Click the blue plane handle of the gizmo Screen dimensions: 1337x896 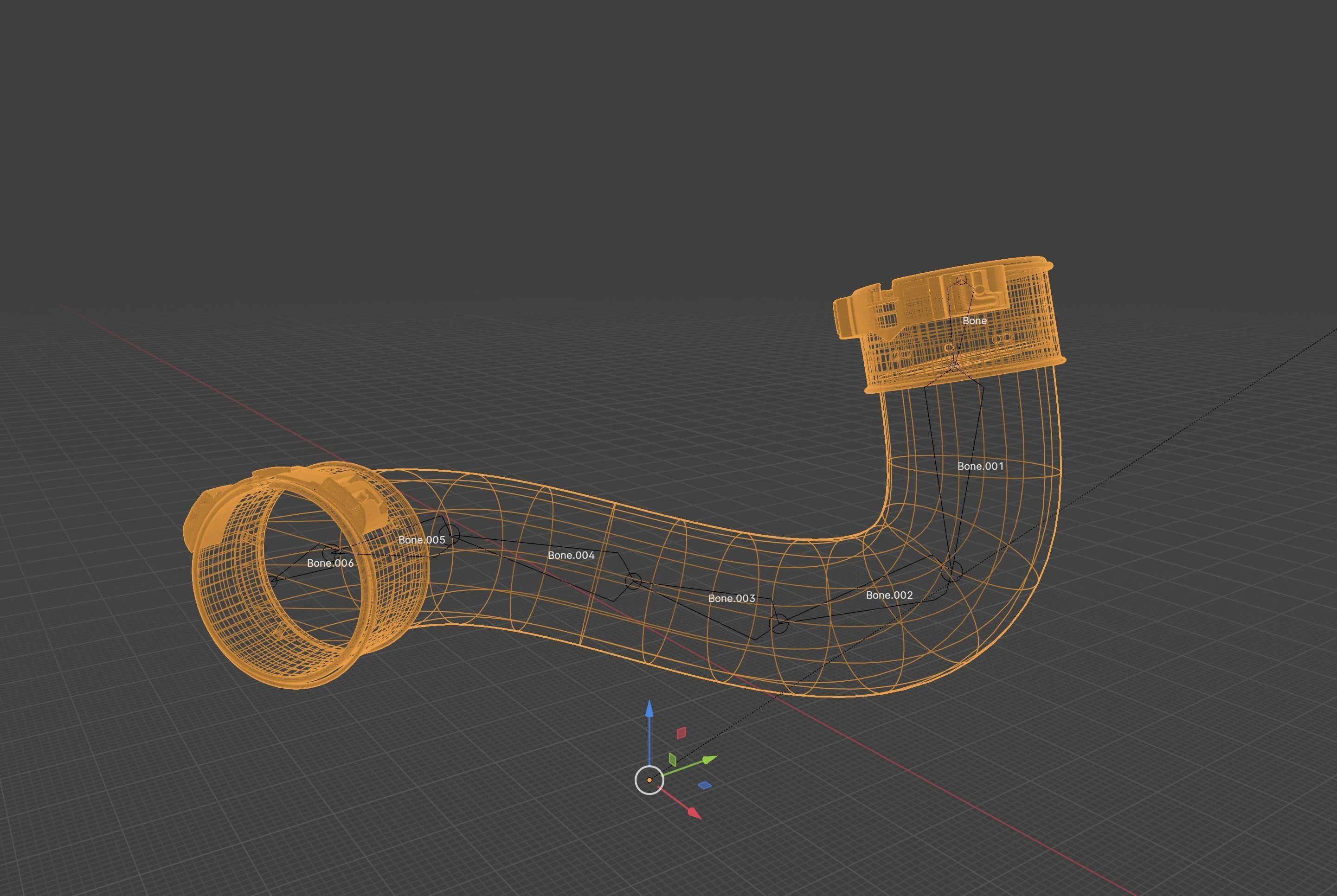click(705, 786)
